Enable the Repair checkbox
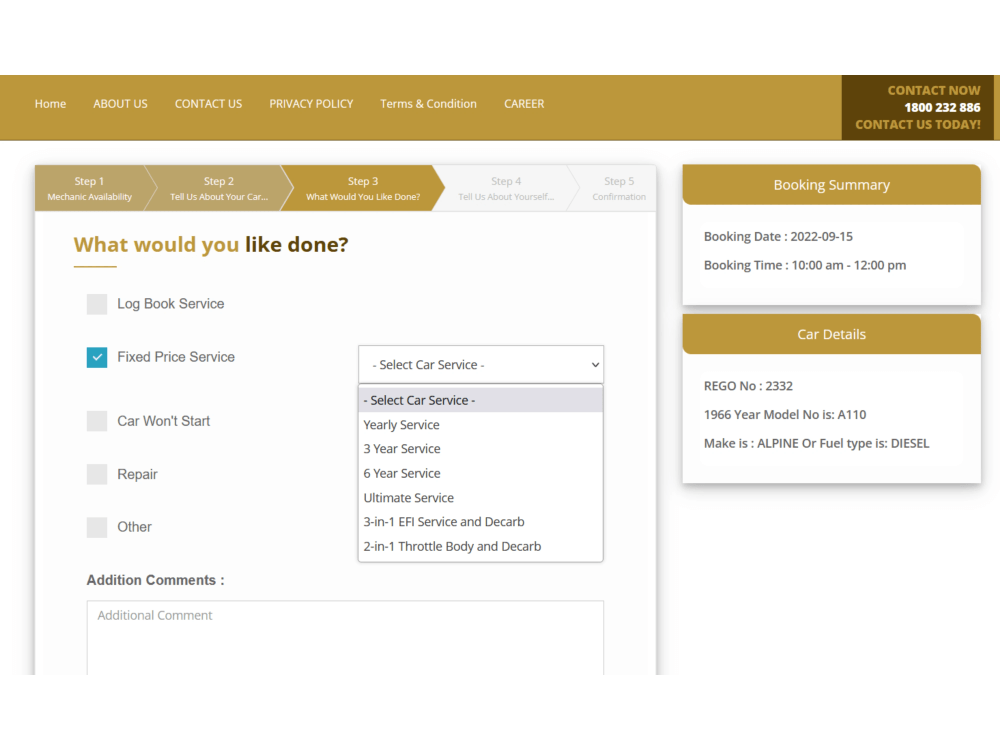The height and width of the screenshot is (750, 1000). (x=97, y=474)
